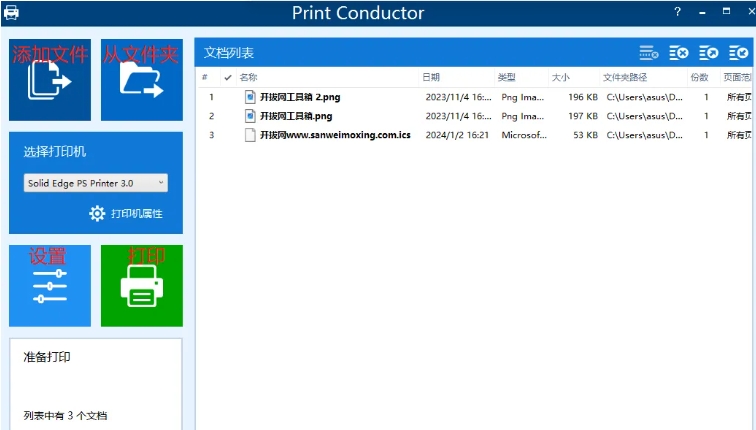Click the 列表中有 3 个文档 status line

coord(65,416)
